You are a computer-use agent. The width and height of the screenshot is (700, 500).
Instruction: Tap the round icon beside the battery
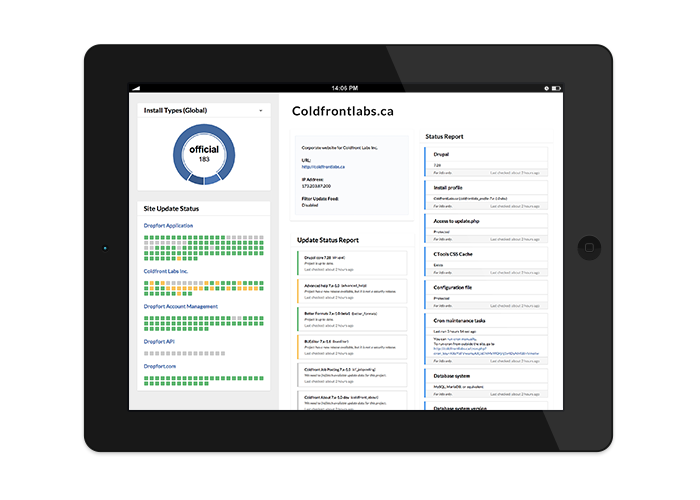click(546, 88)
